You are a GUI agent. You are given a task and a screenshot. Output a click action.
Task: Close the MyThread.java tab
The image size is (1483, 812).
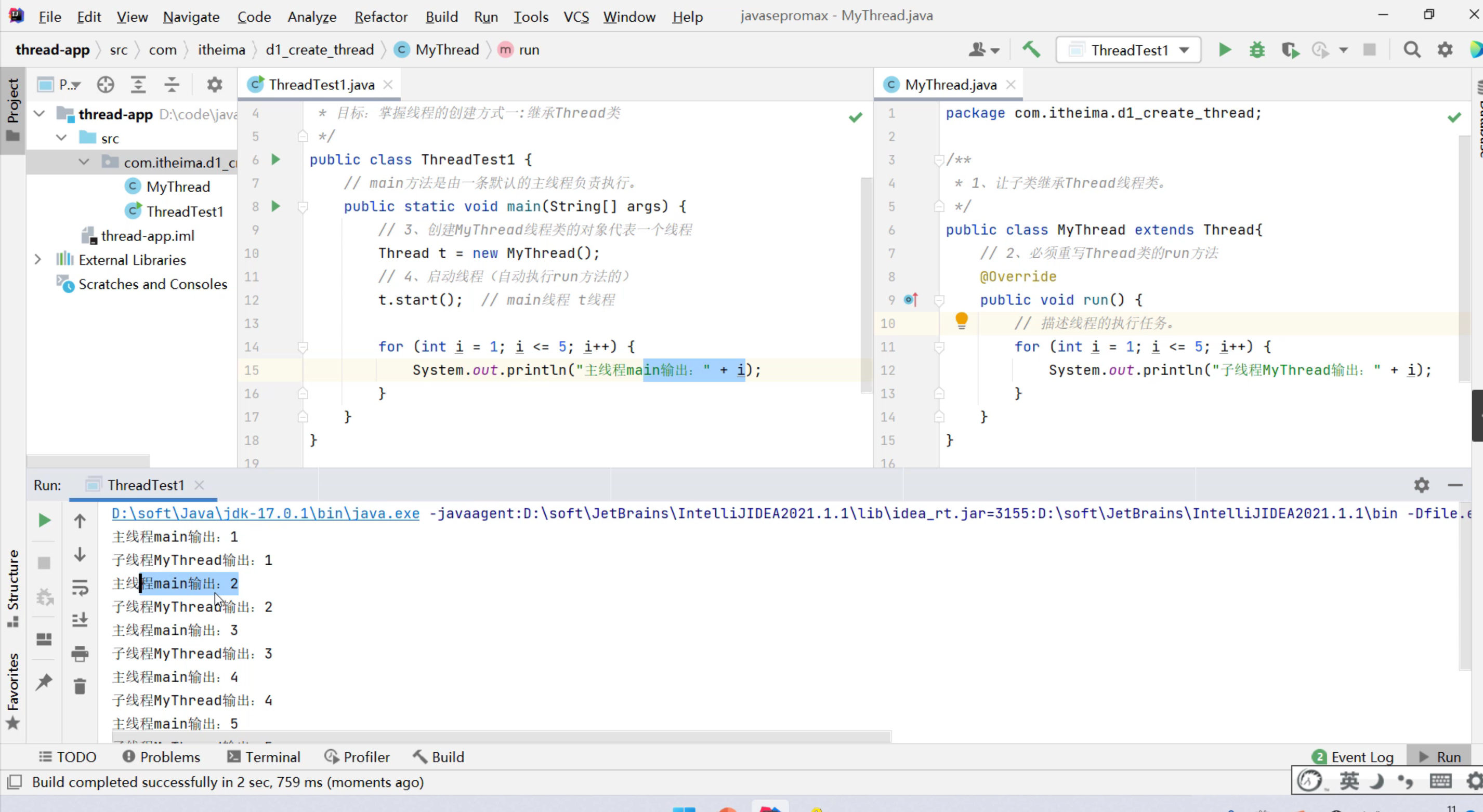point(1010,85)
